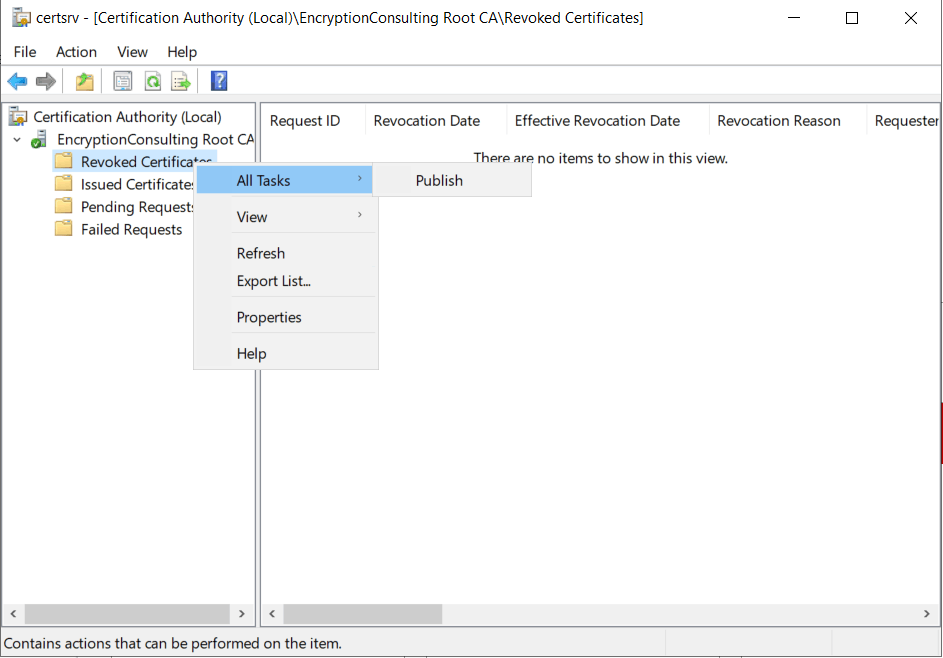The height and width of the screenshot is (658, 943).
Task: Click the tree pane horizontal scrollbar thumb
Action: (127, 613)
